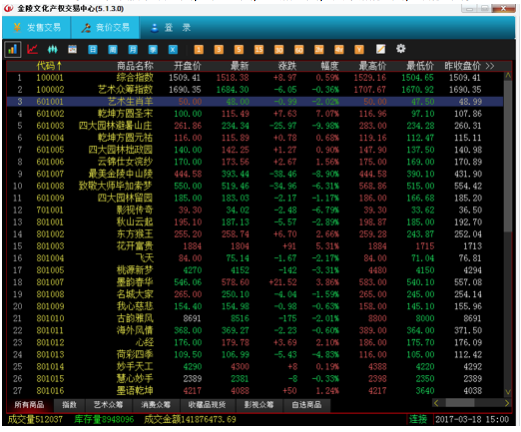
Task: Choose the 60-minute orange period icon
Action: 299,49
